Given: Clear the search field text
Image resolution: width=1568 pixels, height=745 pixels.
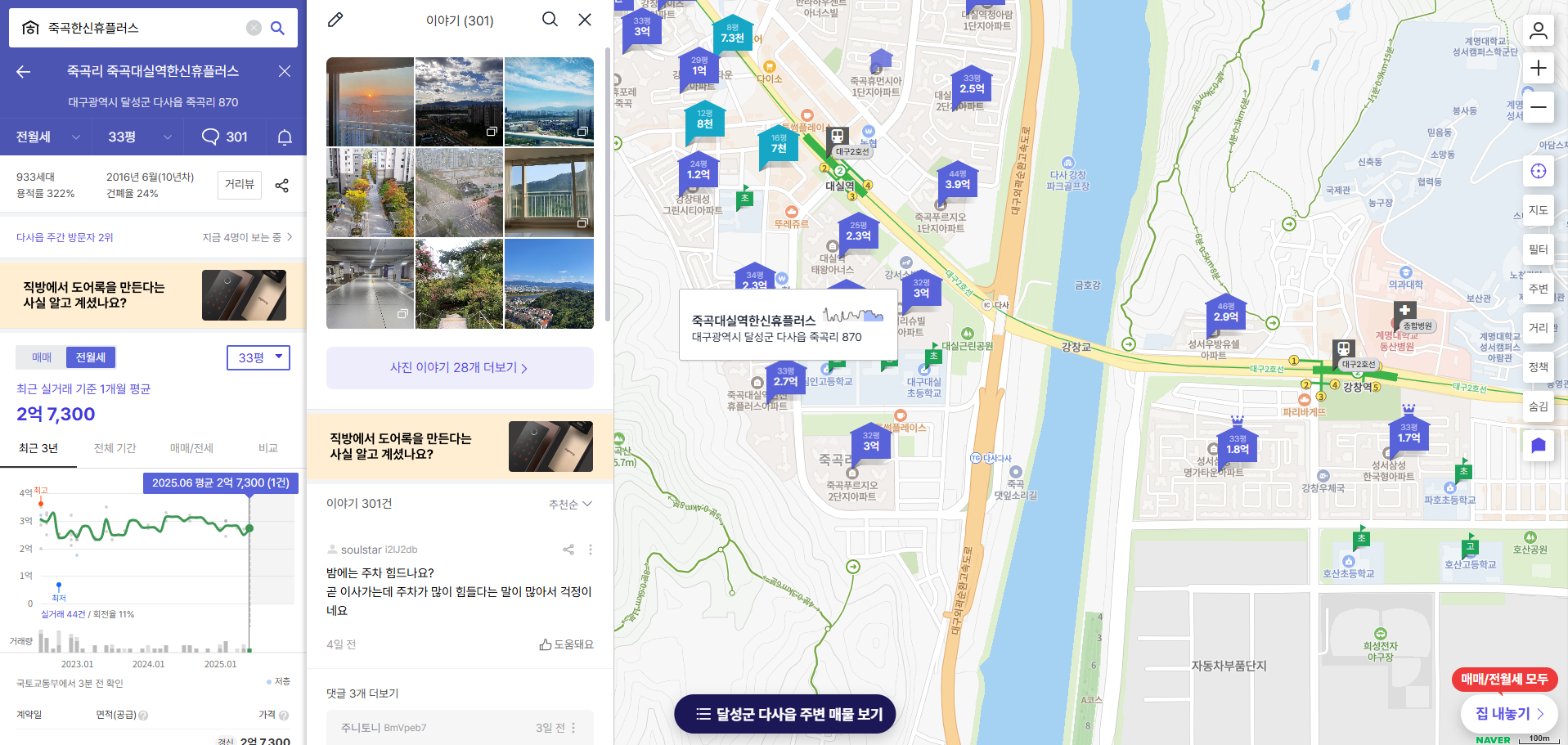Looking at the screenshot, I should [254, 28].
